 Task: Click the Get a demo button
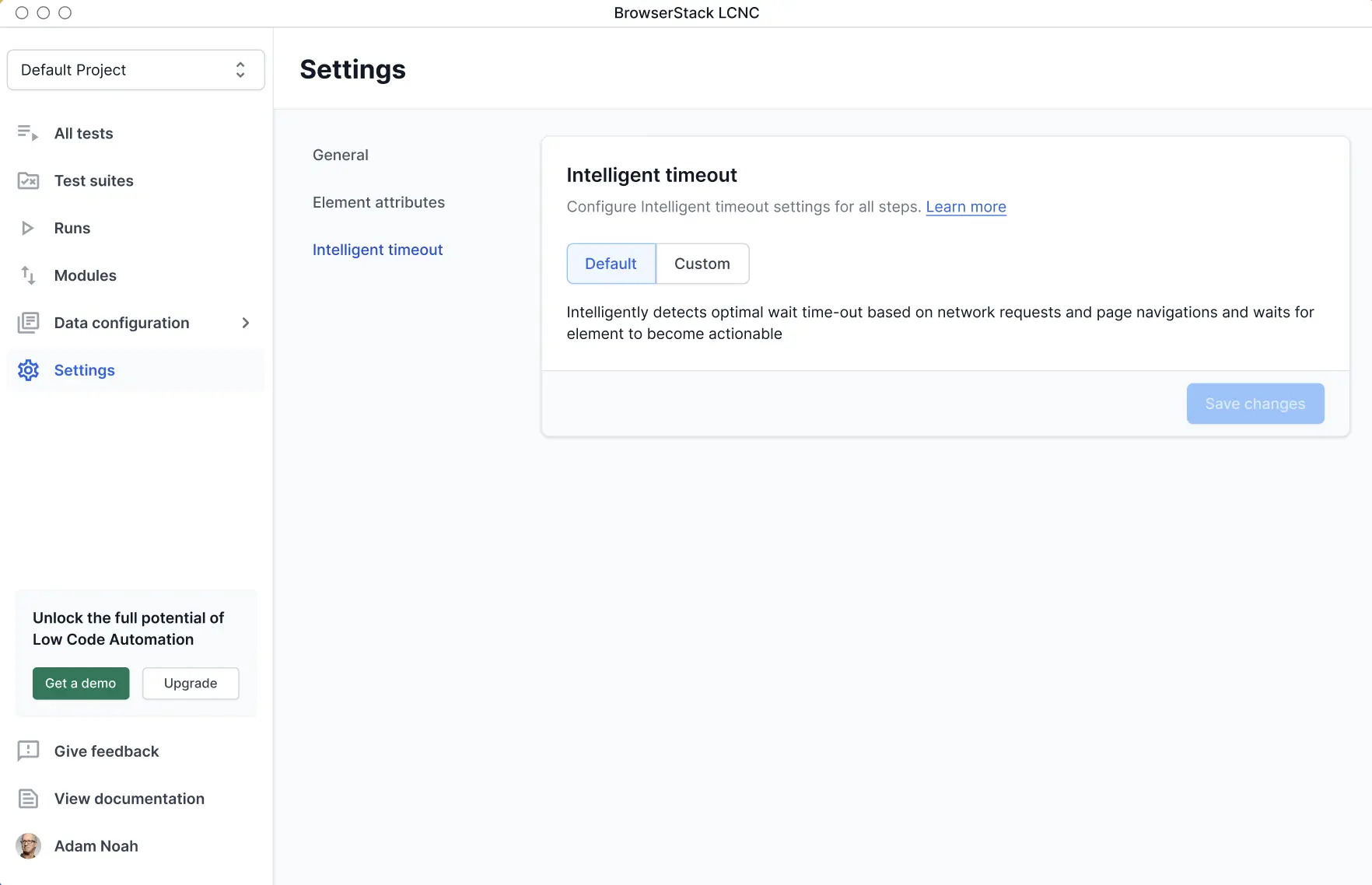click(81, 684)
